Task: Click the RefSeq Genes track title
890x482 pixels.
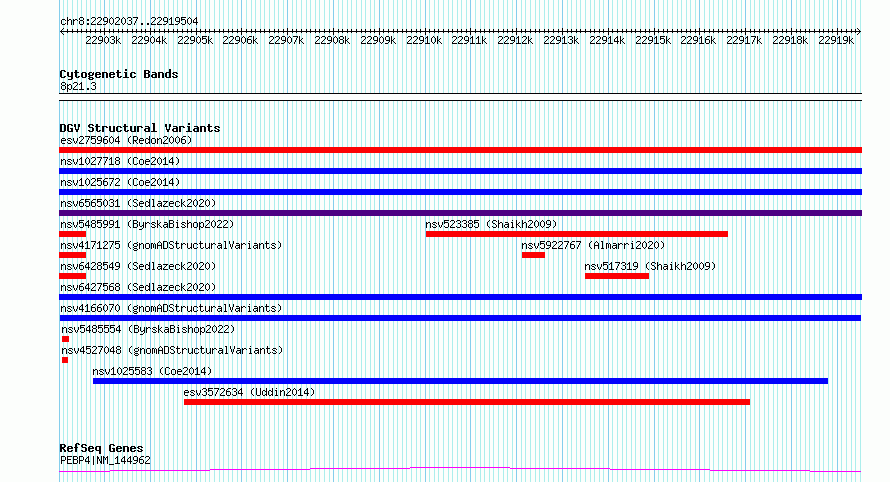Action: pos(101,449)
